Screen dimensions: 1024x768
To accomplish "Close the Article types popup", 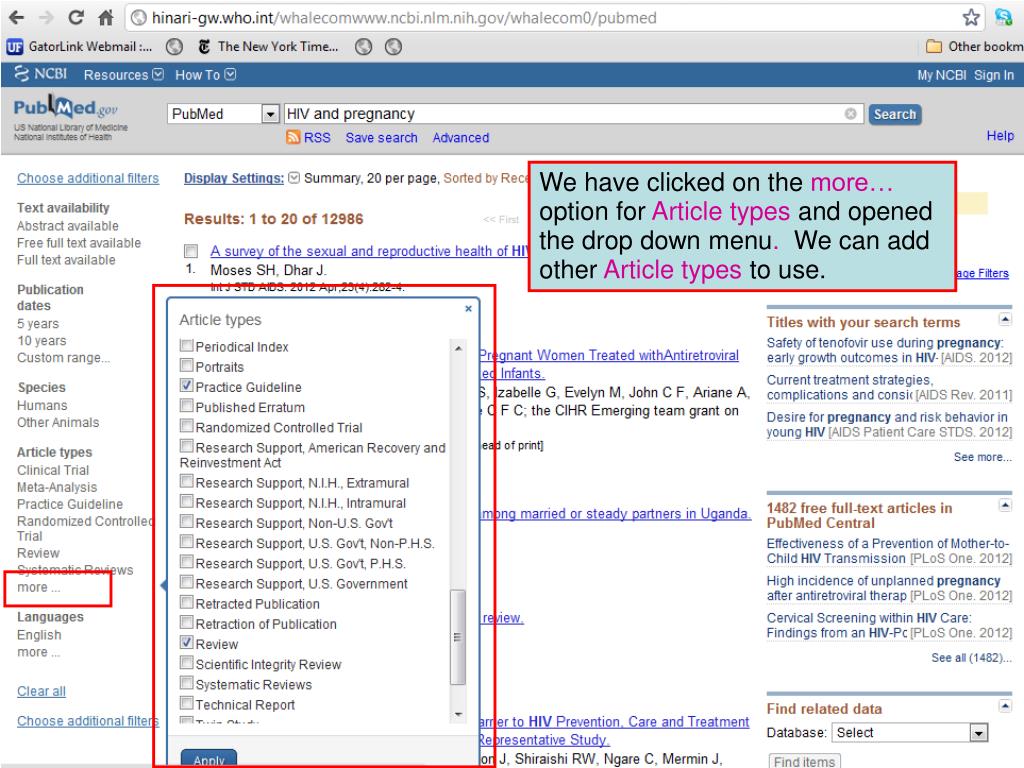I will (x=468, y=308).
